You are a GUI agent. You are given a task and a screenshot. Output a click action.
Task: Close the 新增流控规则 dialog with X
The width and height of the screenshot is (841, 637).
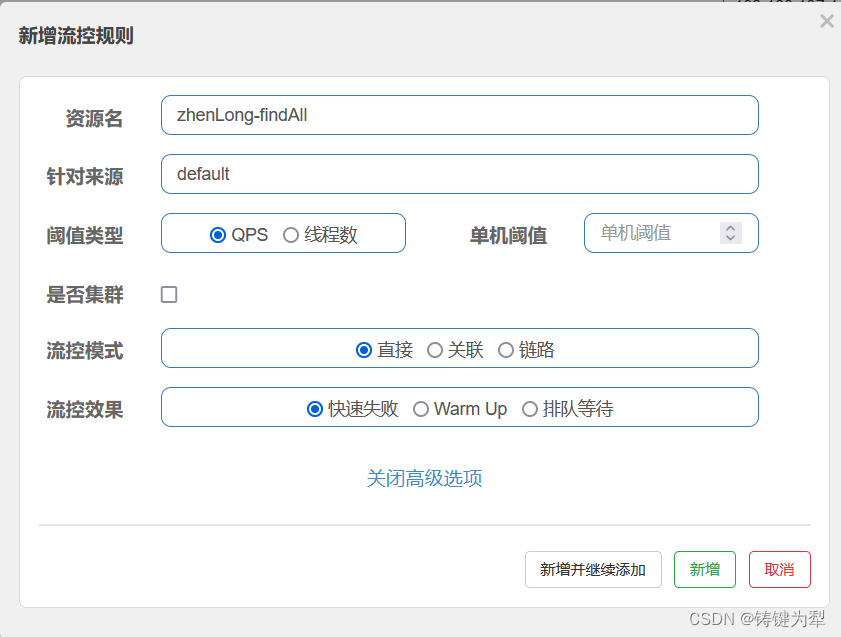(x=826, y=21)
